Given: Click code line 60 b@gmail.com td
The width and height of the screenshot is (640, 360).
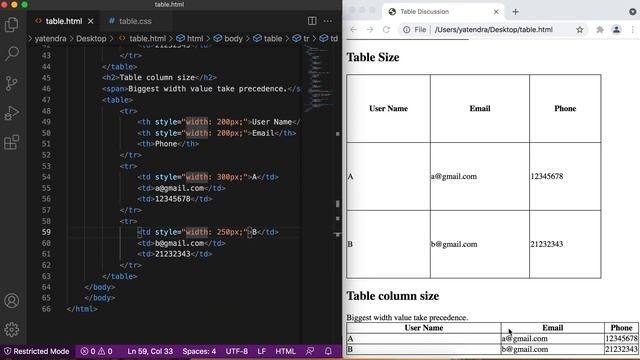Looking at the screenshot, I should point(182,243).
